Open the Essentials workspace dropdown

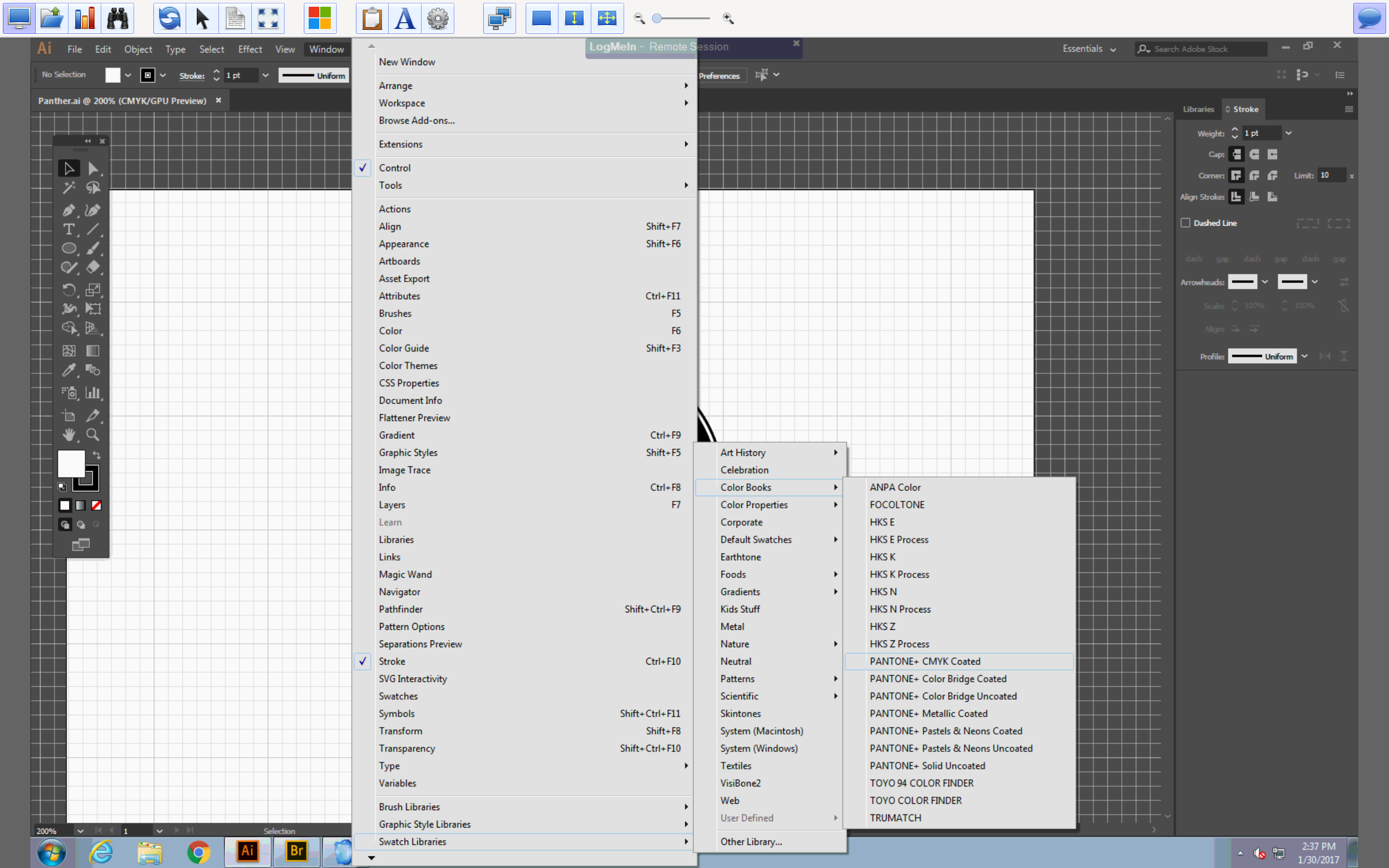1089,49
